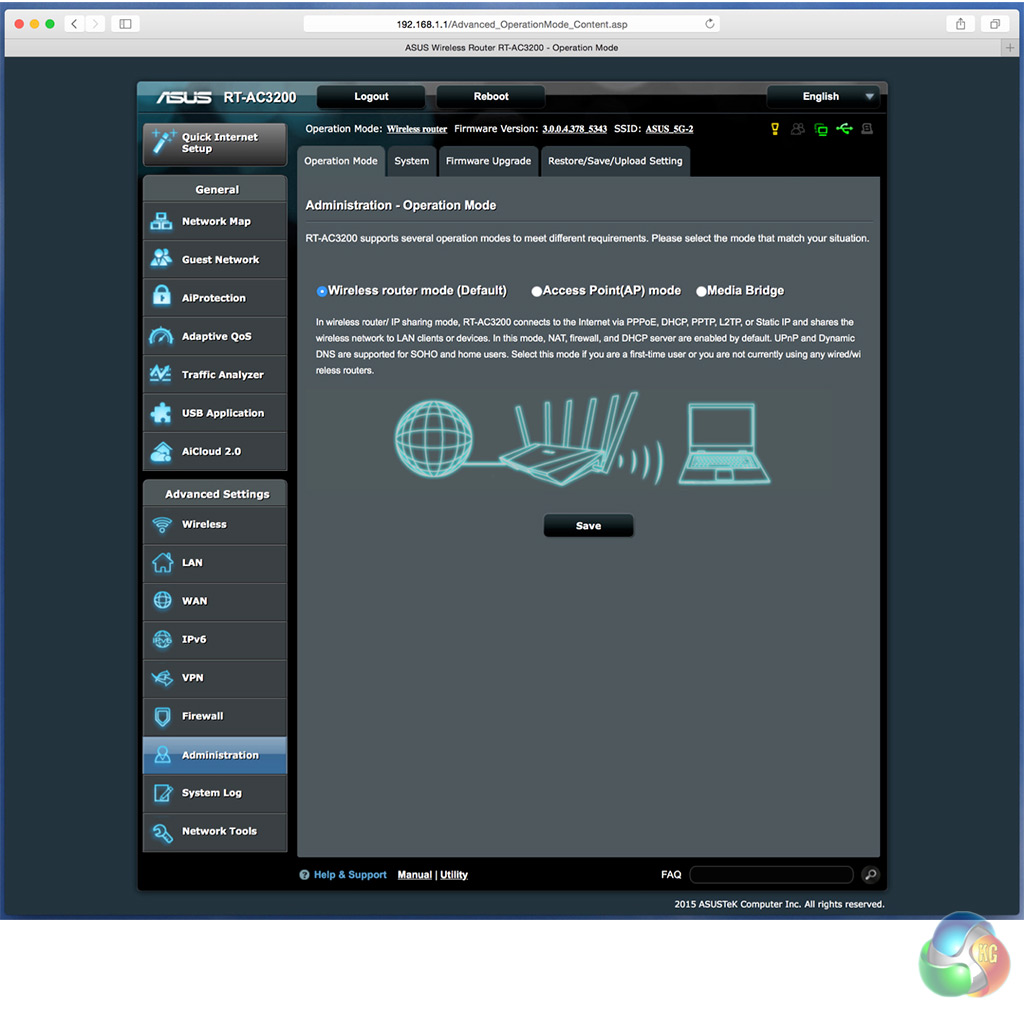Screen dimensions: 1024x1014
Task: Open Traffic Analyzer page
Action: pyautogui.click(x=215, y=375)
